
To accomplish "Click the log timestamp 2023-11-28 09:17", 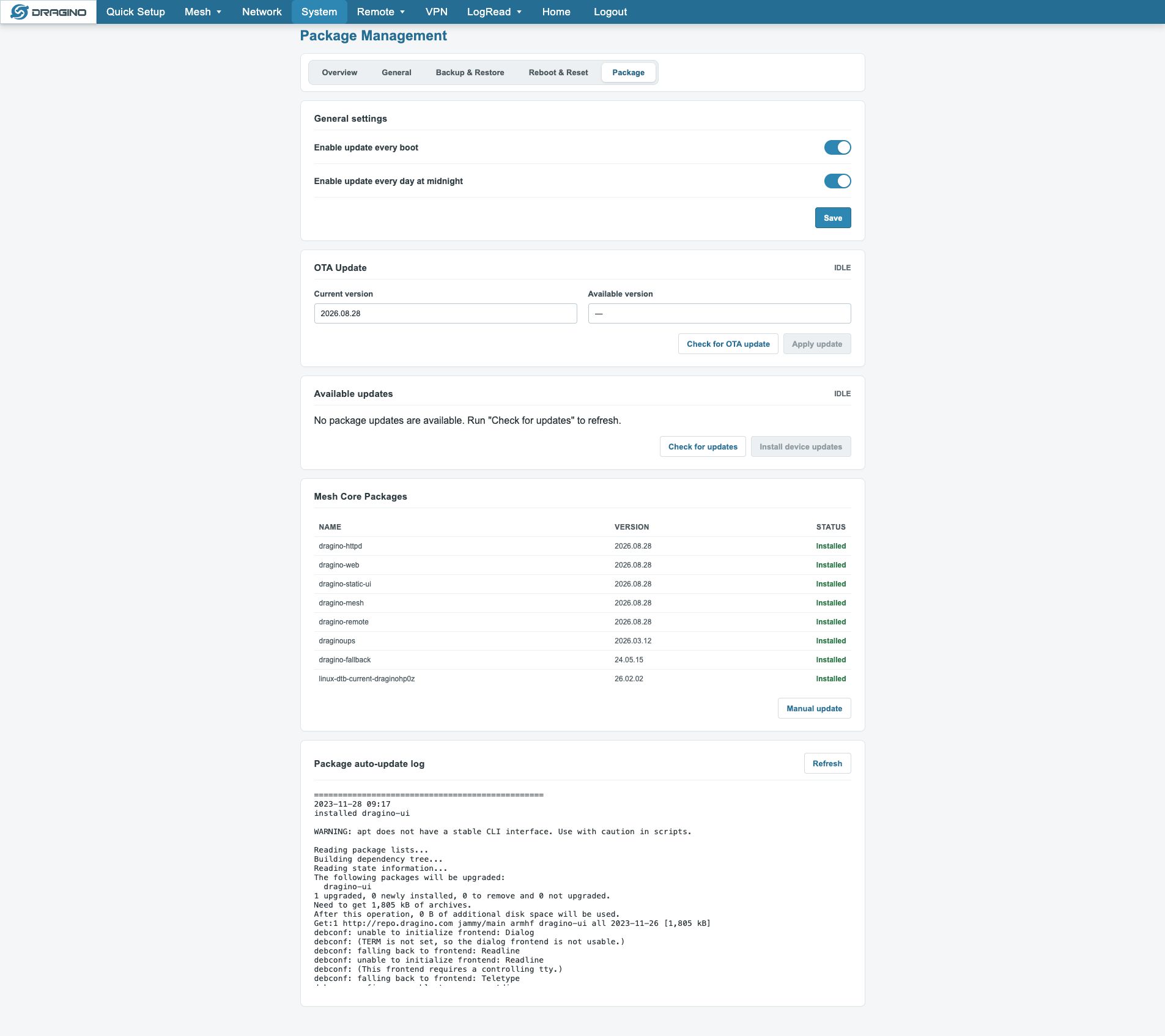I will pos(352,804).
